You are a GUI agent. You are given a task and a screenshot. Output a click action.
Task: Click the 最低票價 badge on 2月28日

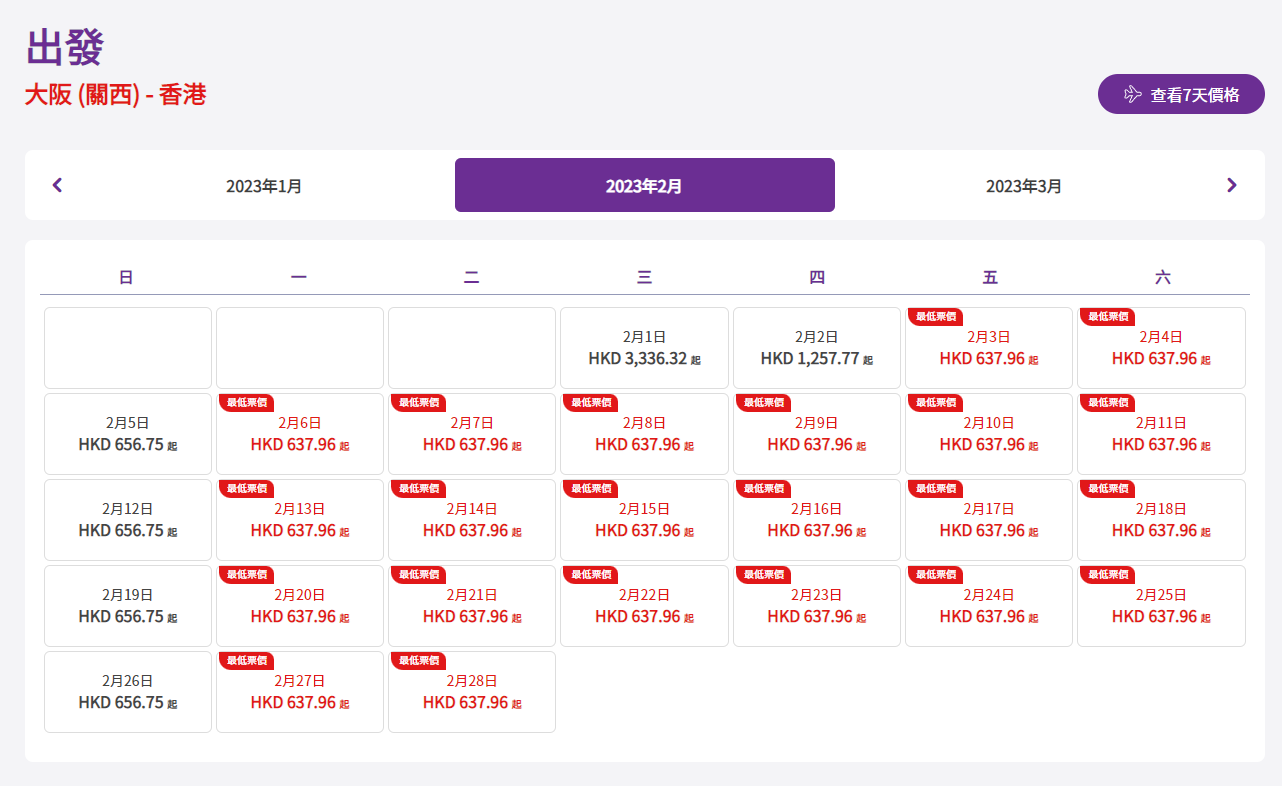[x=418, y=660]
